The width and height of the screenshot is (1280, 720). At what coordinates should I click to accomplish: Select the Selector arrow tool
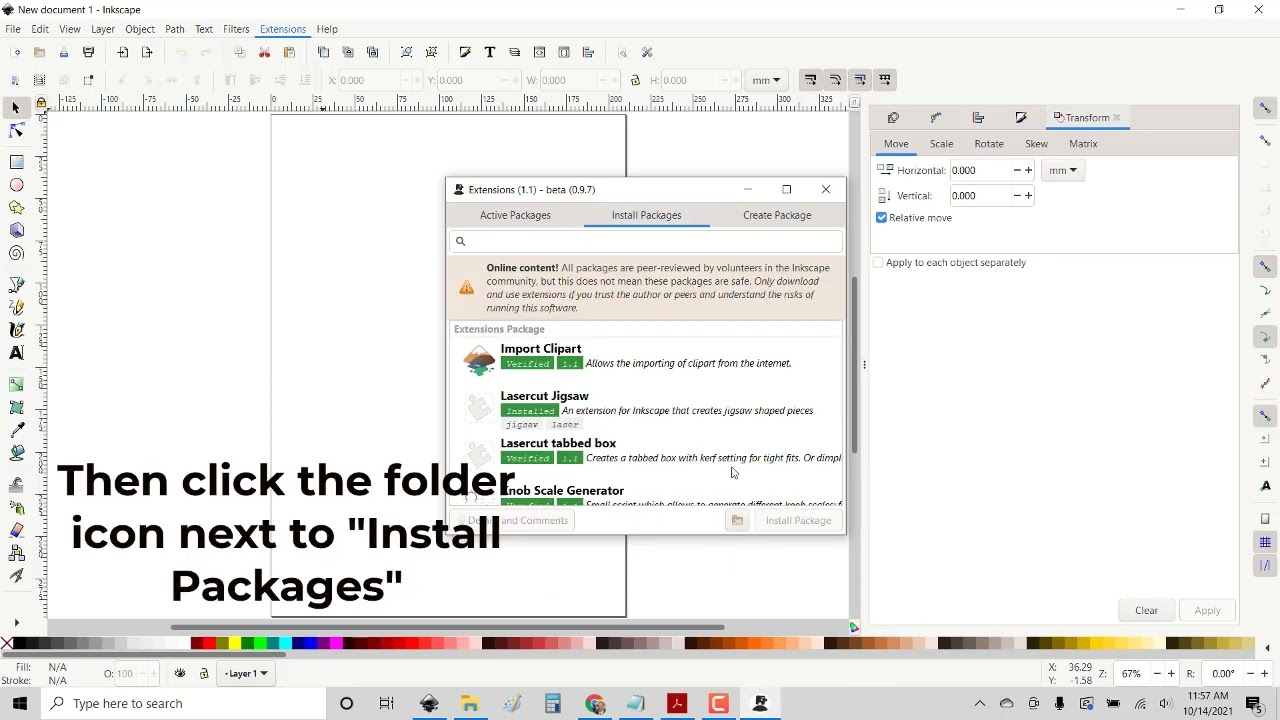pyautogui.click(x=16, y=107)
